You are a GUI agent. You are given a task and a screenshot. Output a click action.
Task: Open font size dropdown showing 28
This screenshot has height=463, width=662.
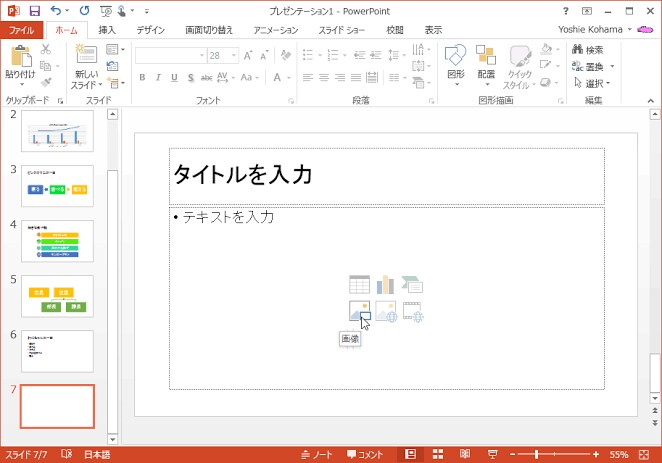pyautogui.click(x=233, y=55)
